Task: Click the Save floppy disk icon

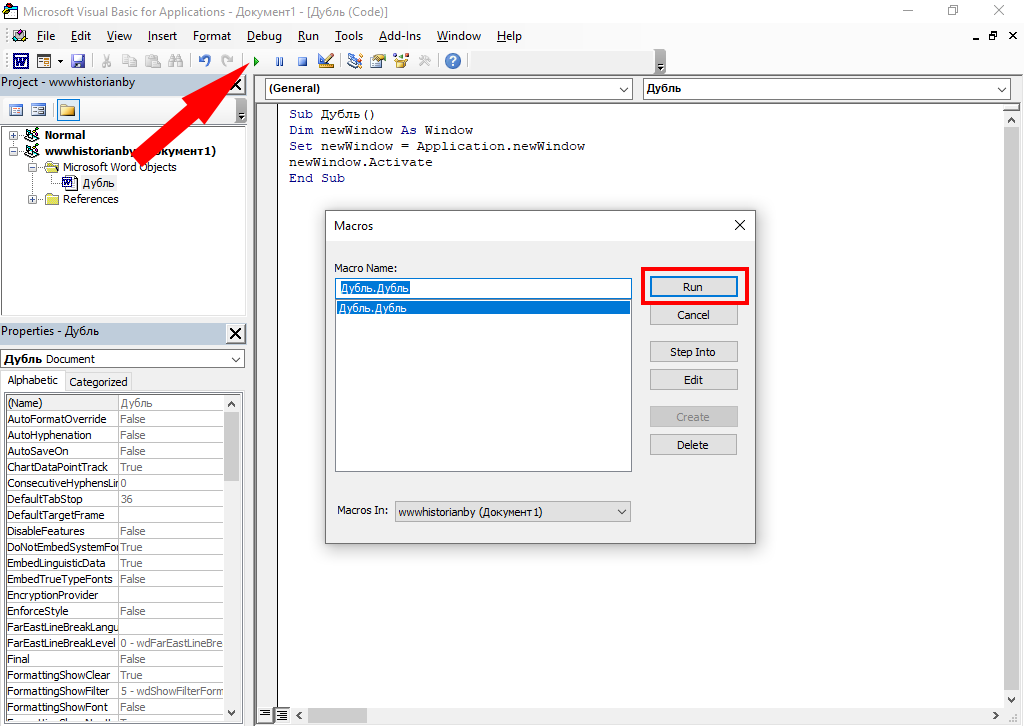Action: [78, 61]
